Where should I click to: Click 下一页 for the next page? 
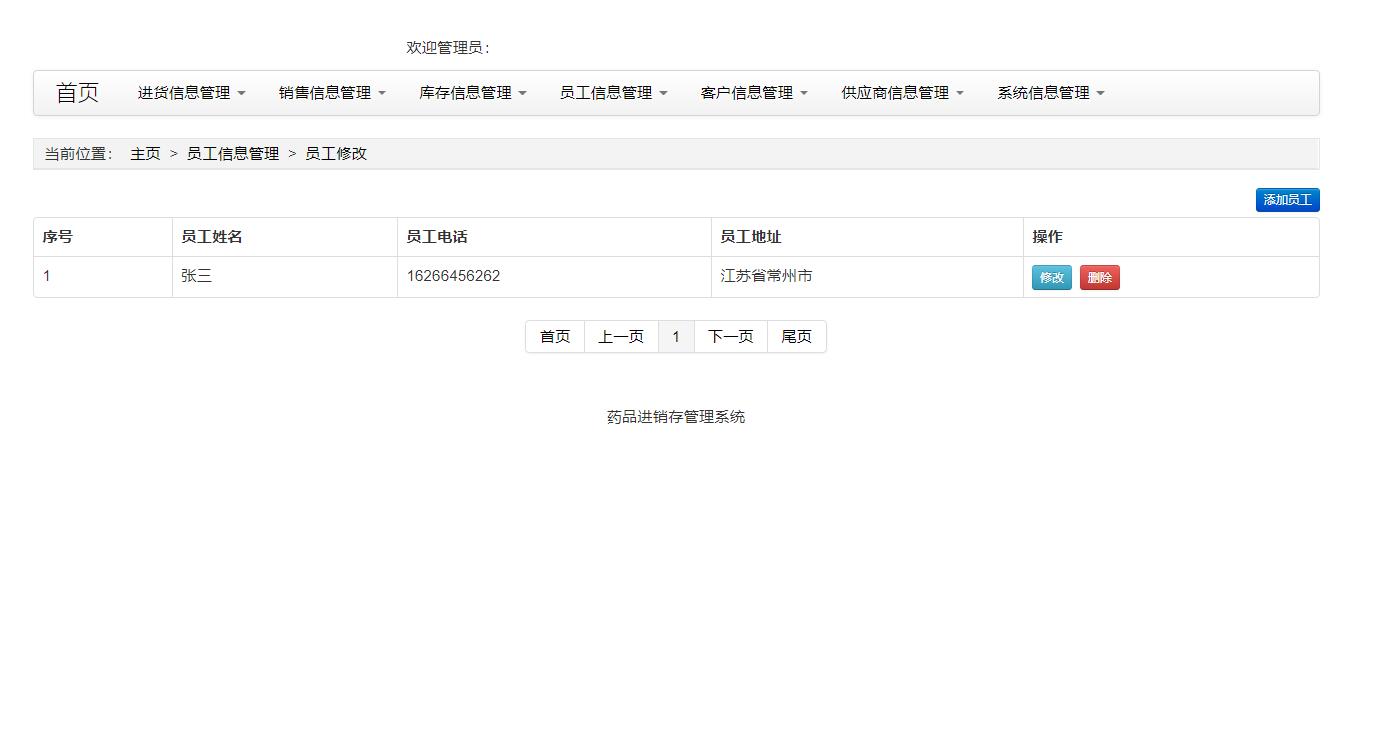730,336
